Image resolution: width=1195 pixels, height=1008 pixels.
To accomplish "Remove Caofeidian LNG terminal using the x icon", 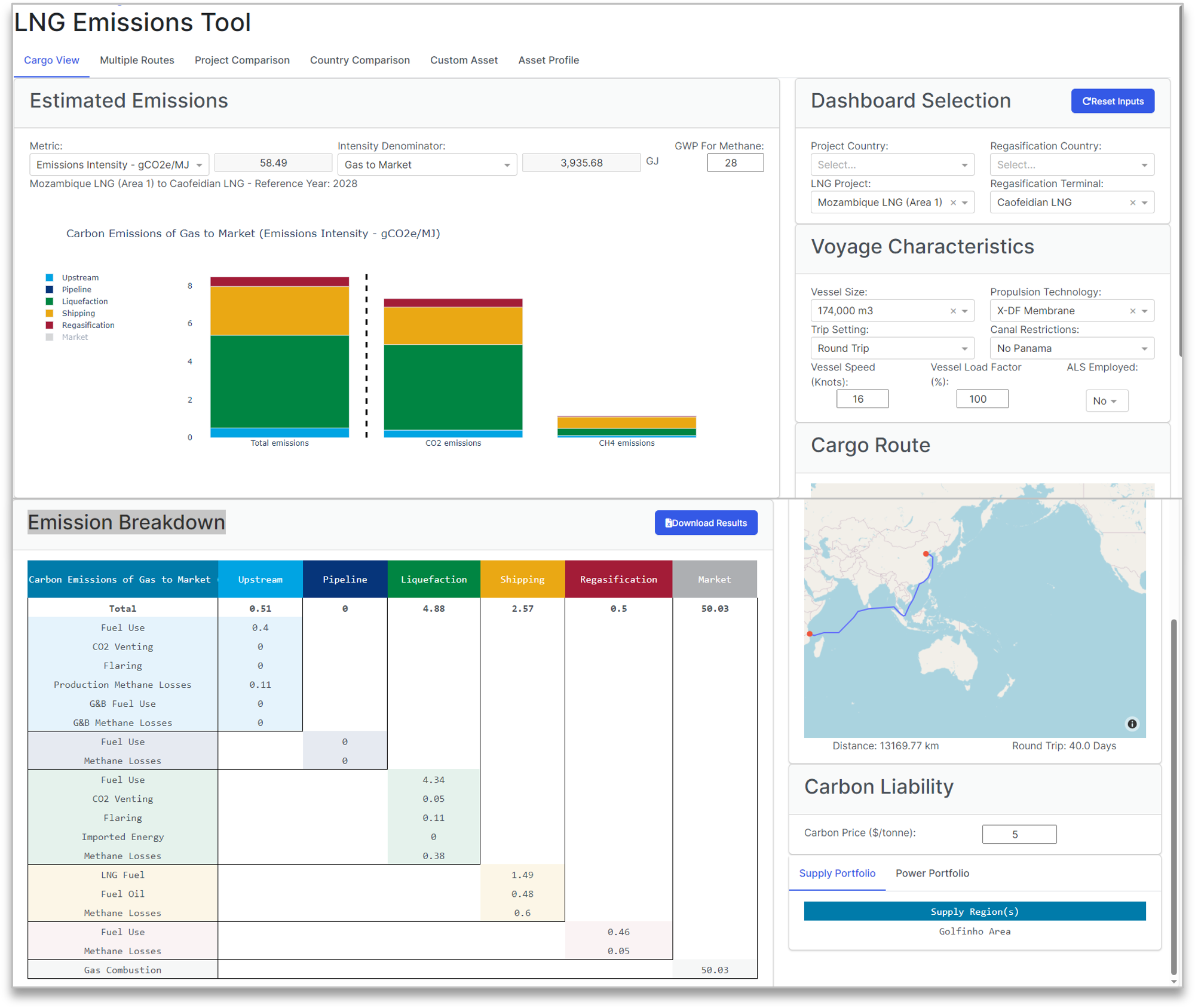I will pyautogui.click(x=1132, y=202).
